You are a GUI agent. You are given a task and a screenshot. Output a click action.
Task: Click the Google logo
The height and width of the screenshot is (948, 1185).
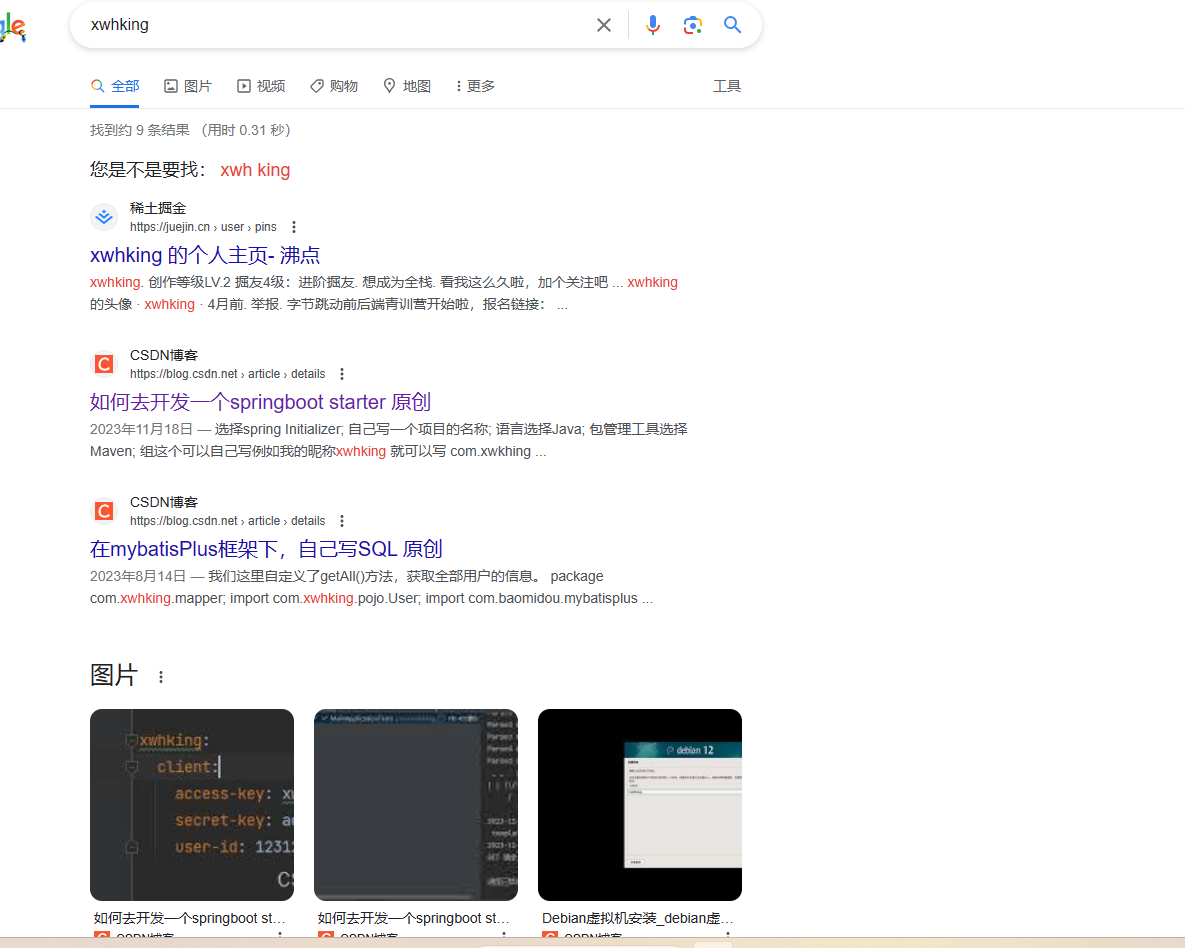point(13,26)
